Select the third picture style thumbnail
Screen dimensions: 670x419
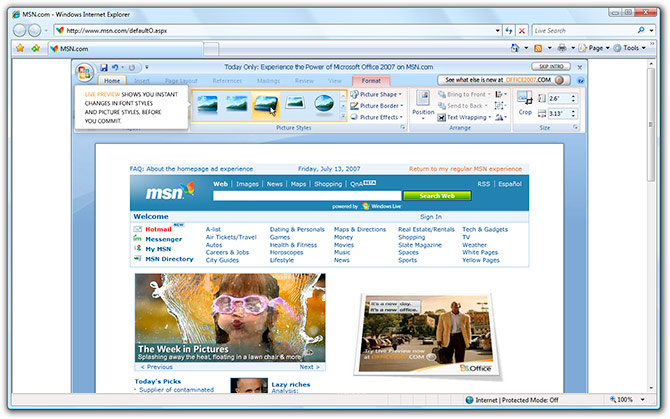[266, 103]
